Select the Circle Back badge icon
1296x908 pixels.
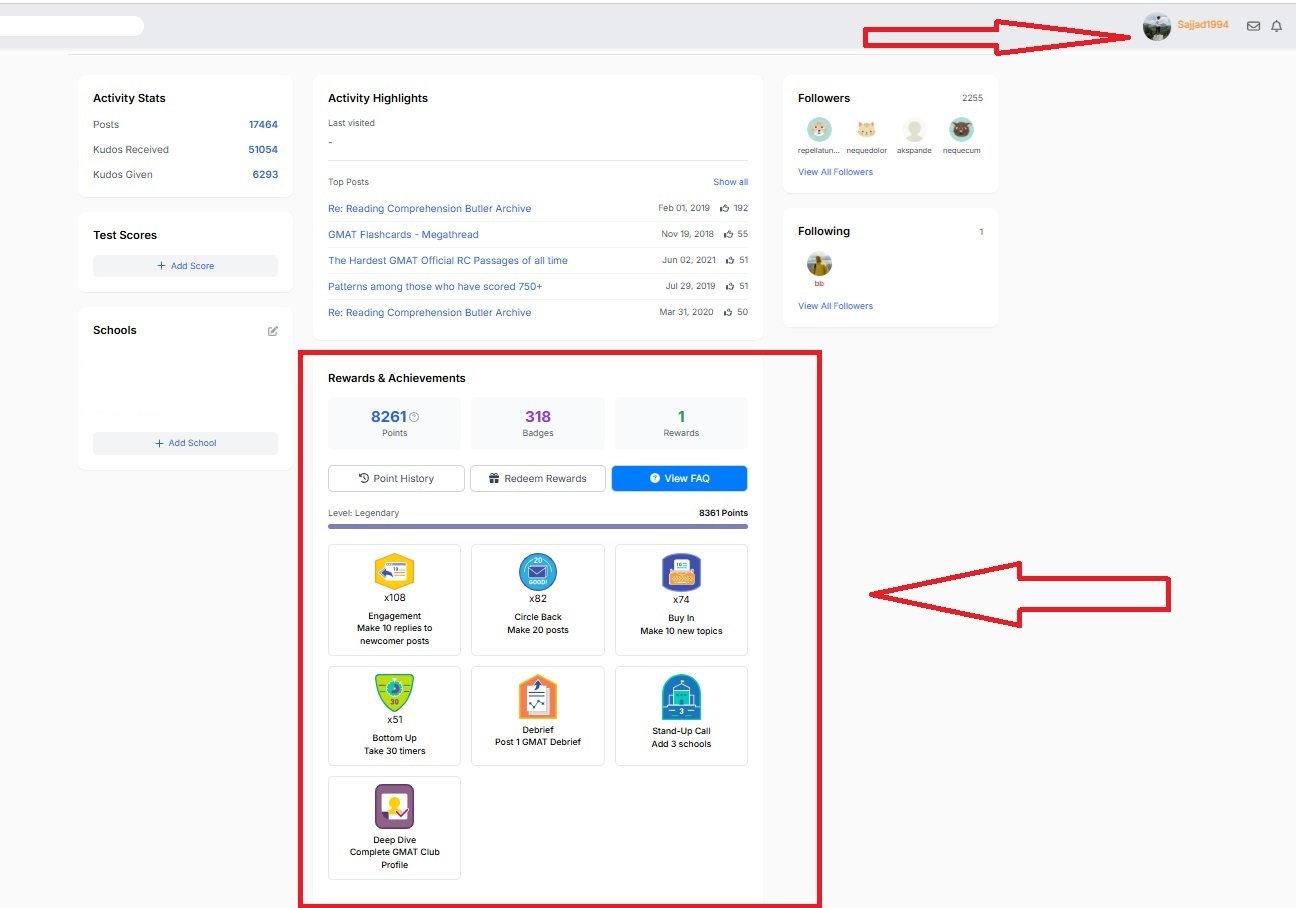tap(538, 572)
